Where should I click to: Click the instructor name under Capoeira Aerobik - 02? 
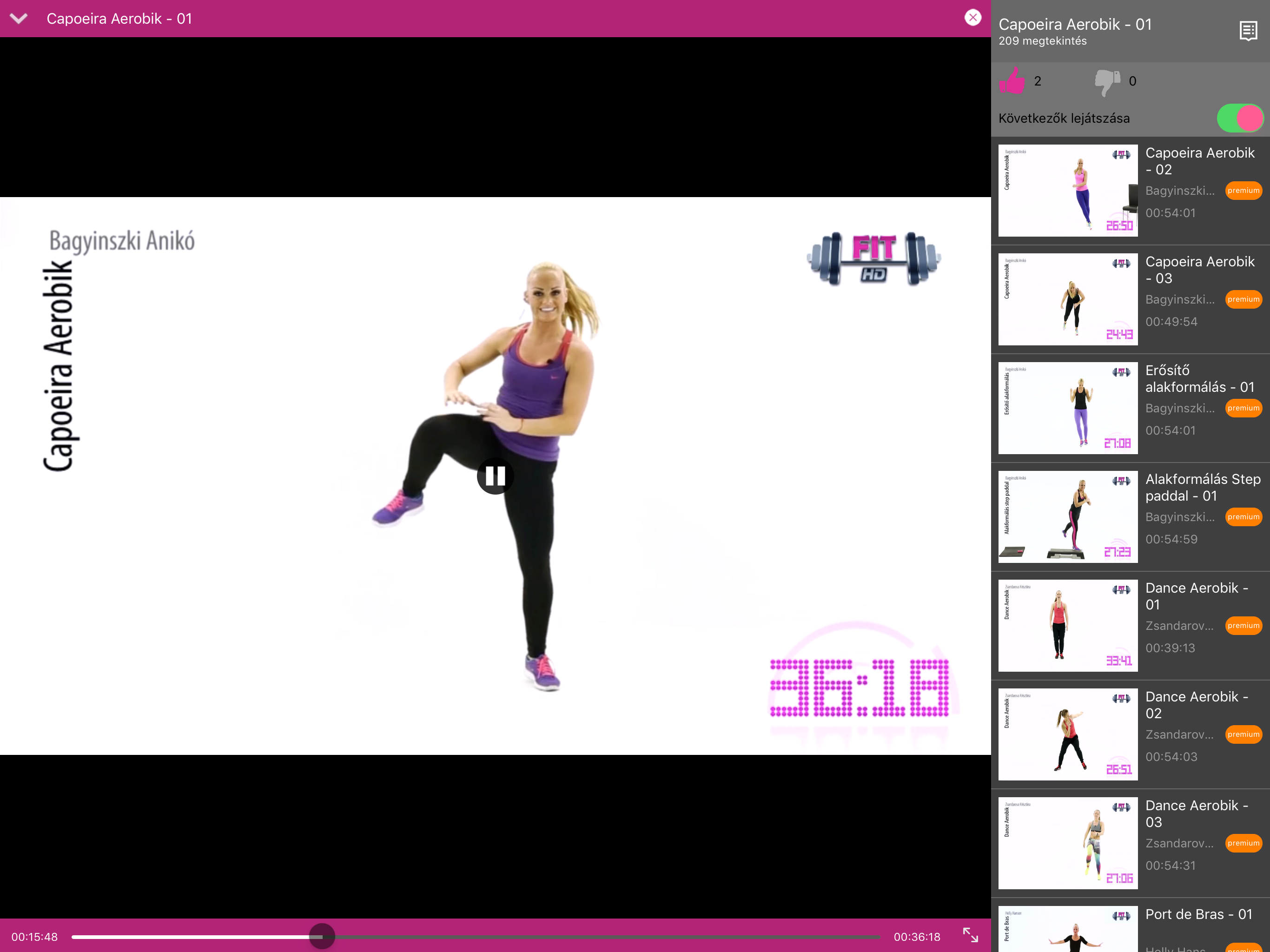coord(1180,191)
